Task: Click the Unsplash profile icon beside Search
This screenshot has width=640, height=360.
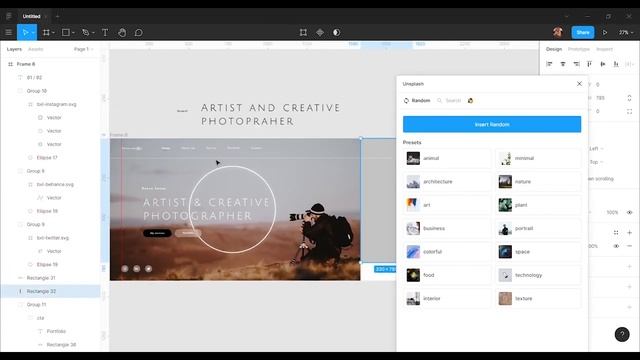Action: 470,100
